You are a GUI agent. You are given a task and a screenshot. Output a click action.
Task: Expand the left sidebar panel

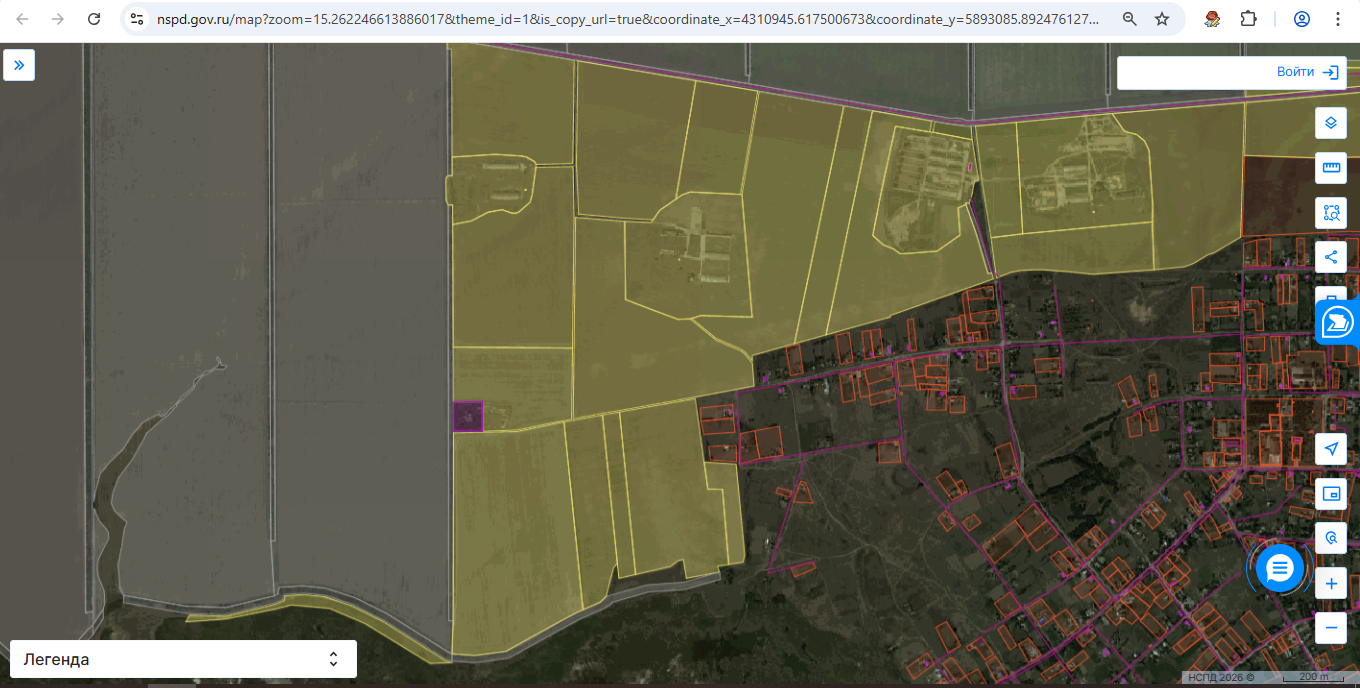[x=19, y=65]
